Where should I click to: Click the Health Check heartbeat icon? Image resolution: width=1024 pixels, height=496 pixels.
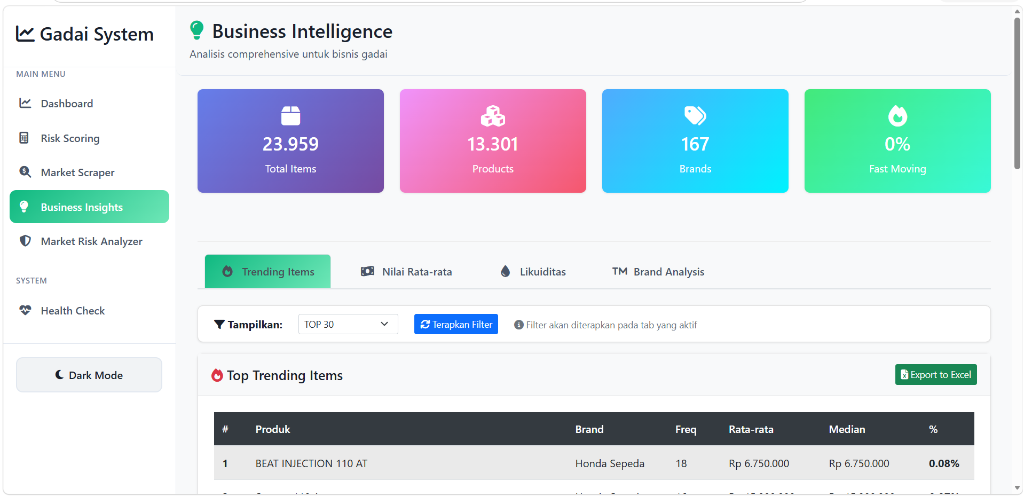25,311
